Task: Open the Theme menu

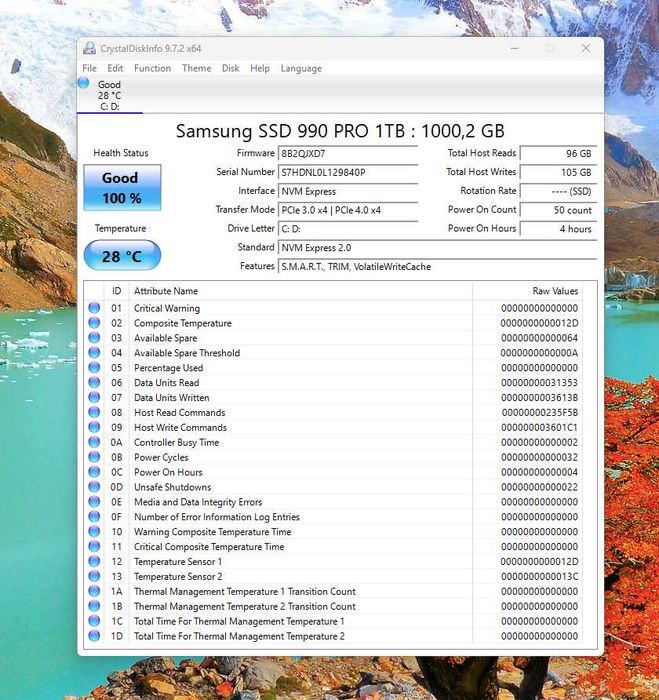Action: click(x=196, y=68)
